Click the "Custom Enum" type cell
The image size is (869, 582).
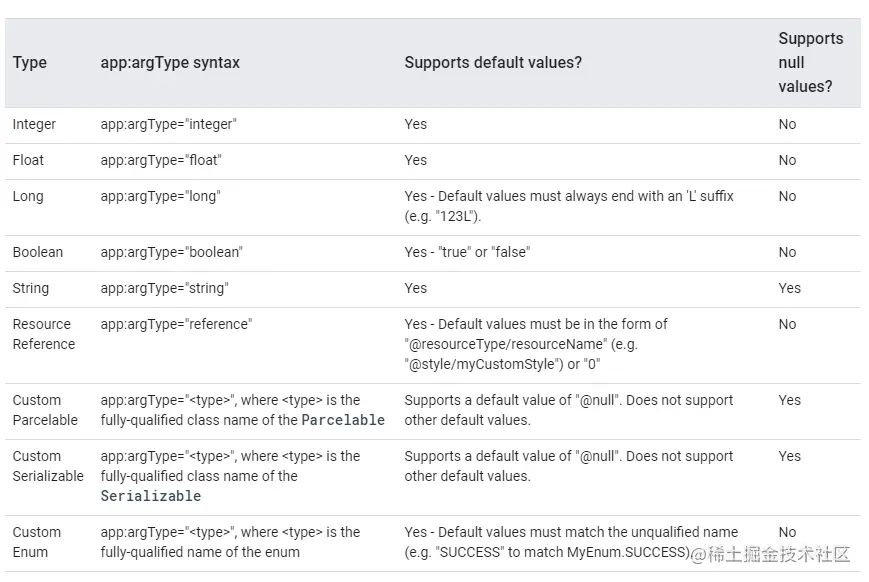(37, 542)
